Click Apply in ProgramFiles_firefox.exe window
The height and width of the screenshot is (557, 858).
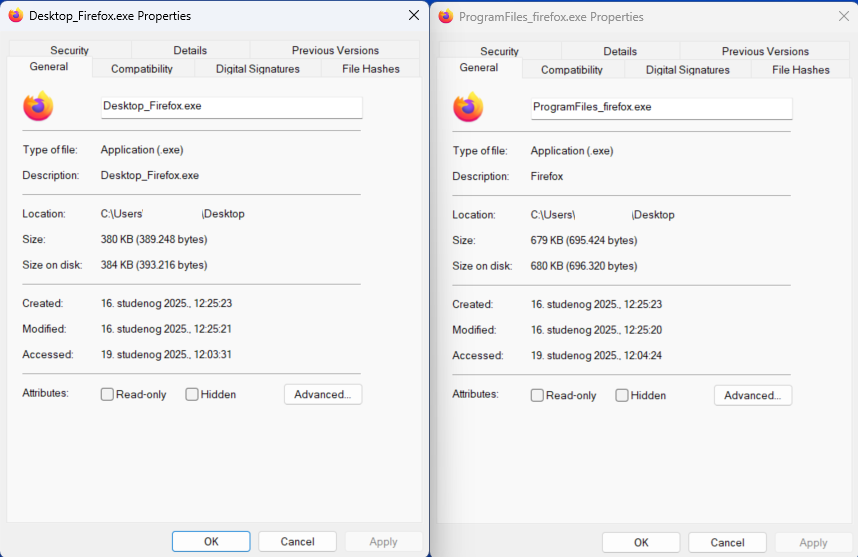pyautogui.click(x=813, y=543)
